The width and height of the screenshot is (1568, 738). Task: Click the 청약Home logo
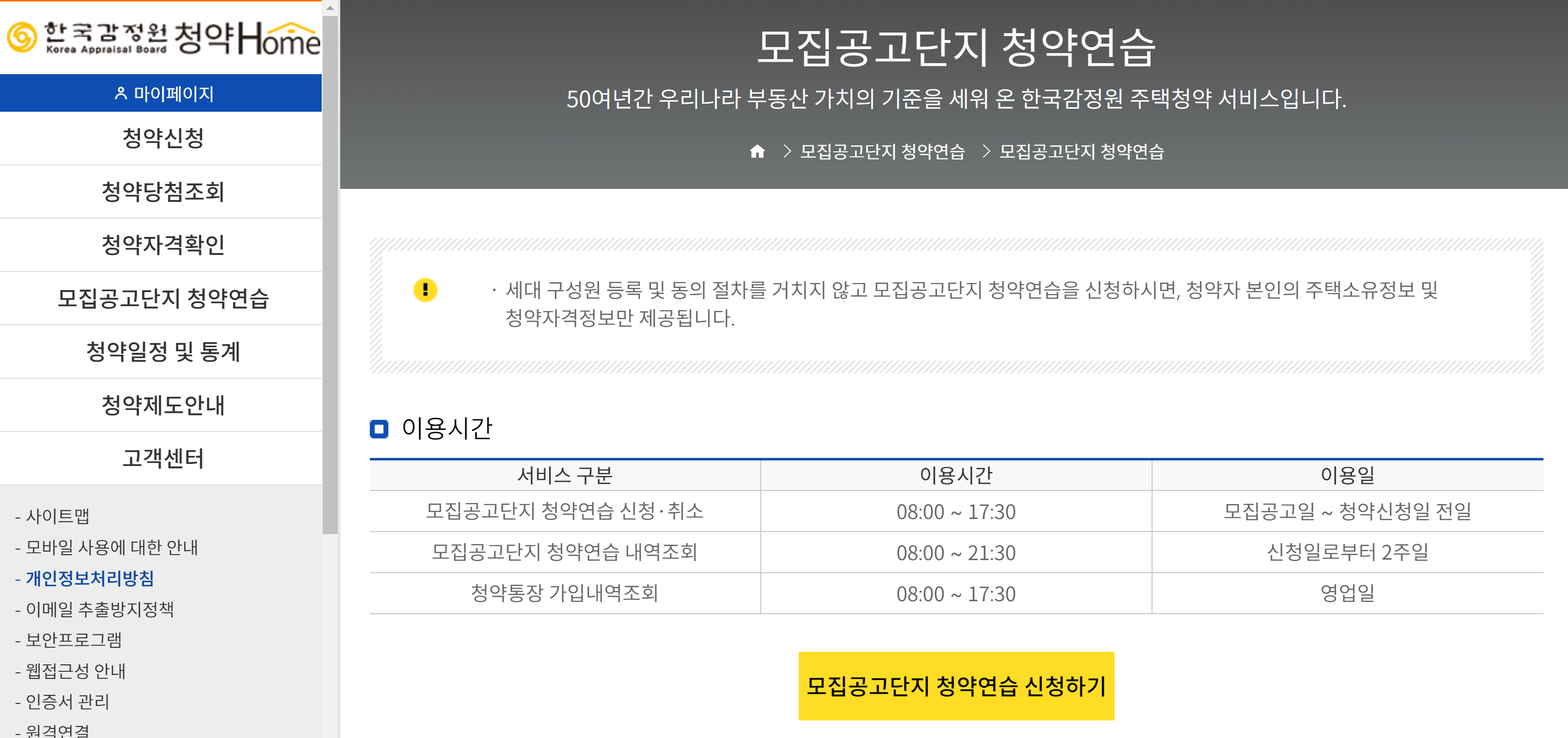pos(163,39)
